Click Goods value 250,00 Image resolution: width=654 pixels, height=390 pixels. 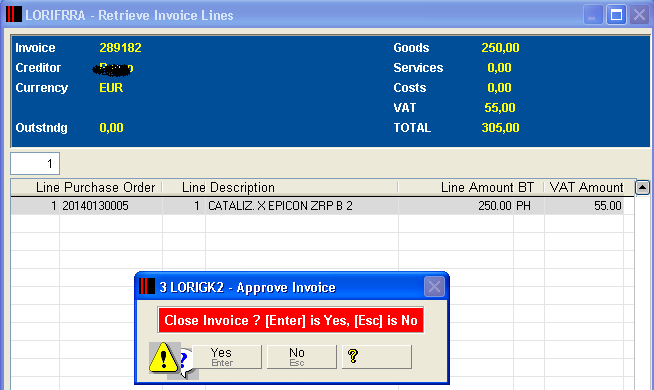500,48
